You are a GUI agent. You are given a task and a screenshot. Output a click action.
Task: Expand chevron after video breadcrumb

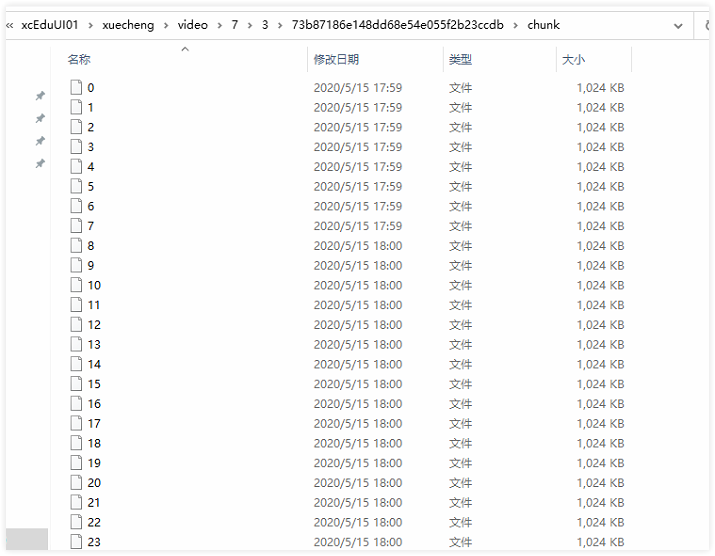[x=220, y=26]
